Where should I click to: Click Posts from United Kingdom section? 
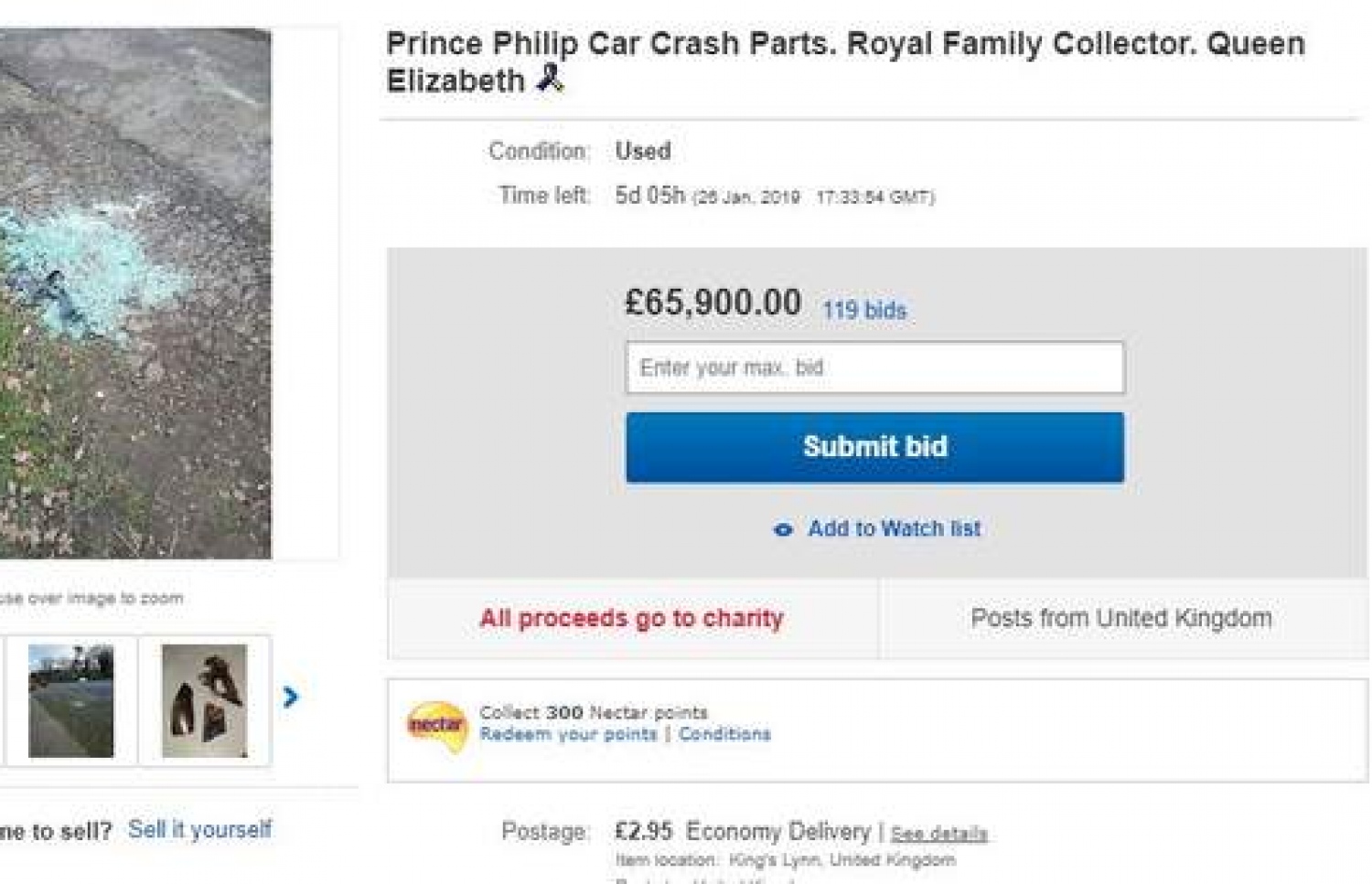[x=1121, y=619]
